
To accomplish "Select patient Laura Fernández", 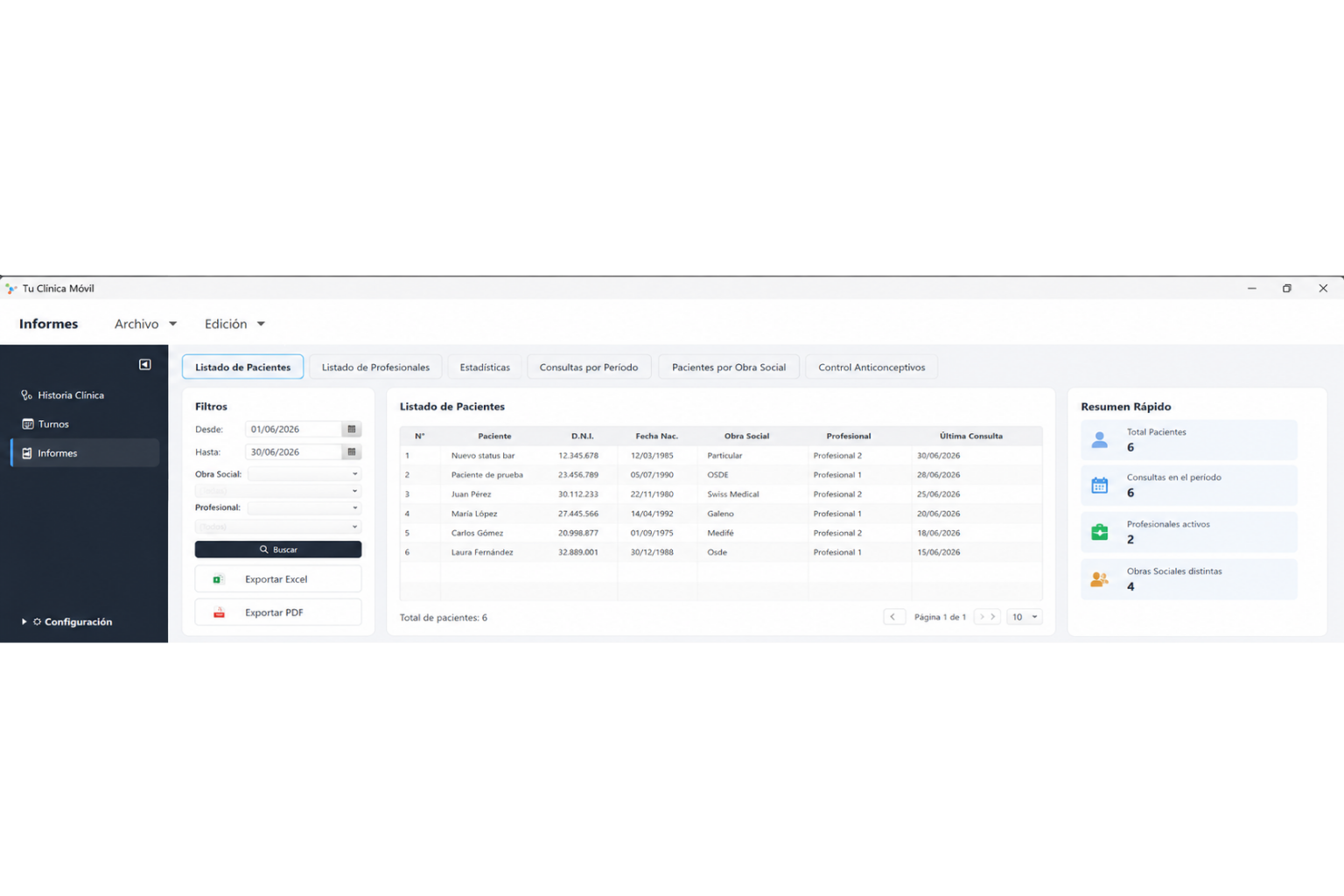I will pyautogui.click(x=721, y=552).
